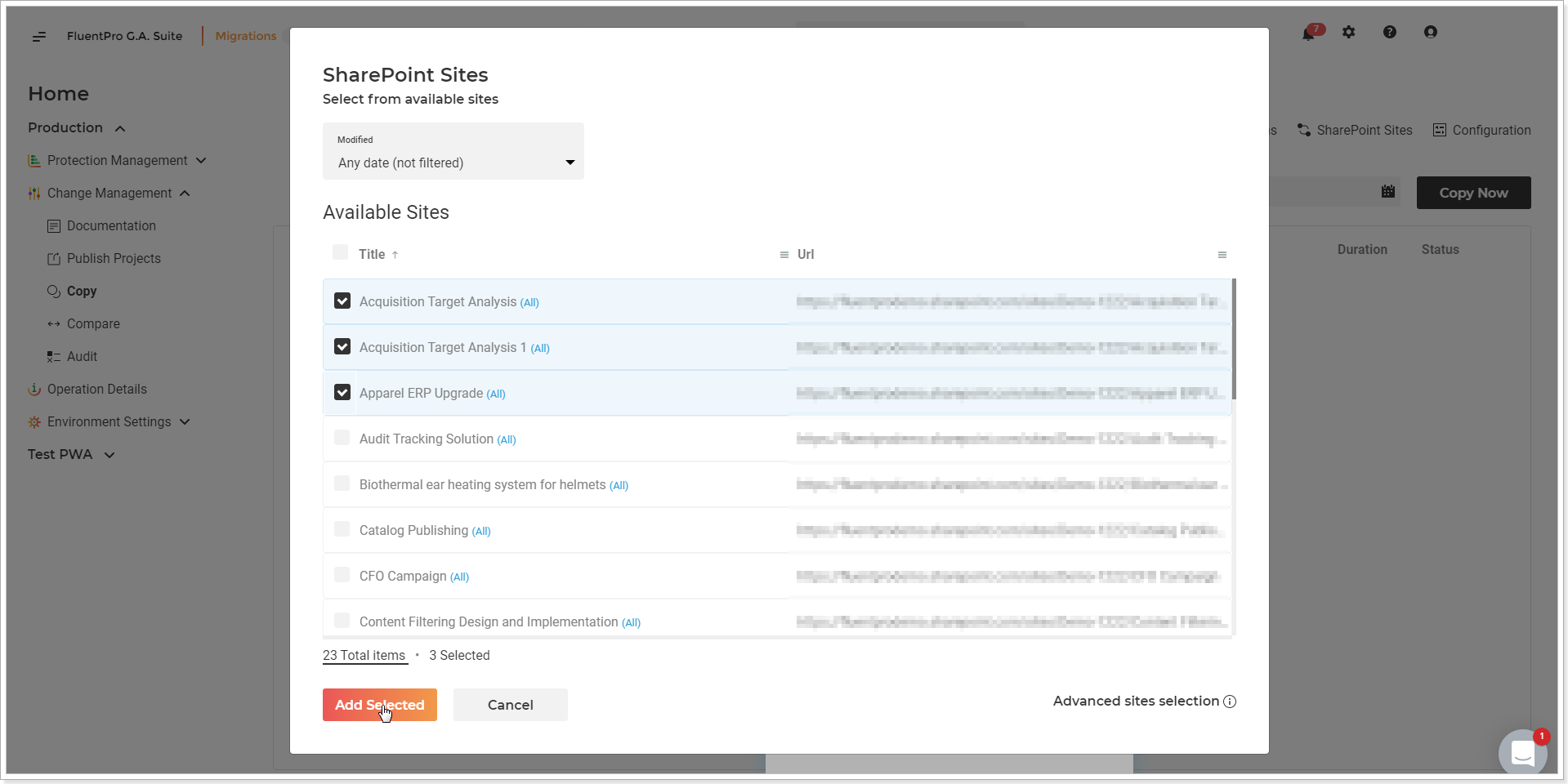Select Compare in sidebar
1568x784 pixels.
pyautogui.click(x=93, y=323)
